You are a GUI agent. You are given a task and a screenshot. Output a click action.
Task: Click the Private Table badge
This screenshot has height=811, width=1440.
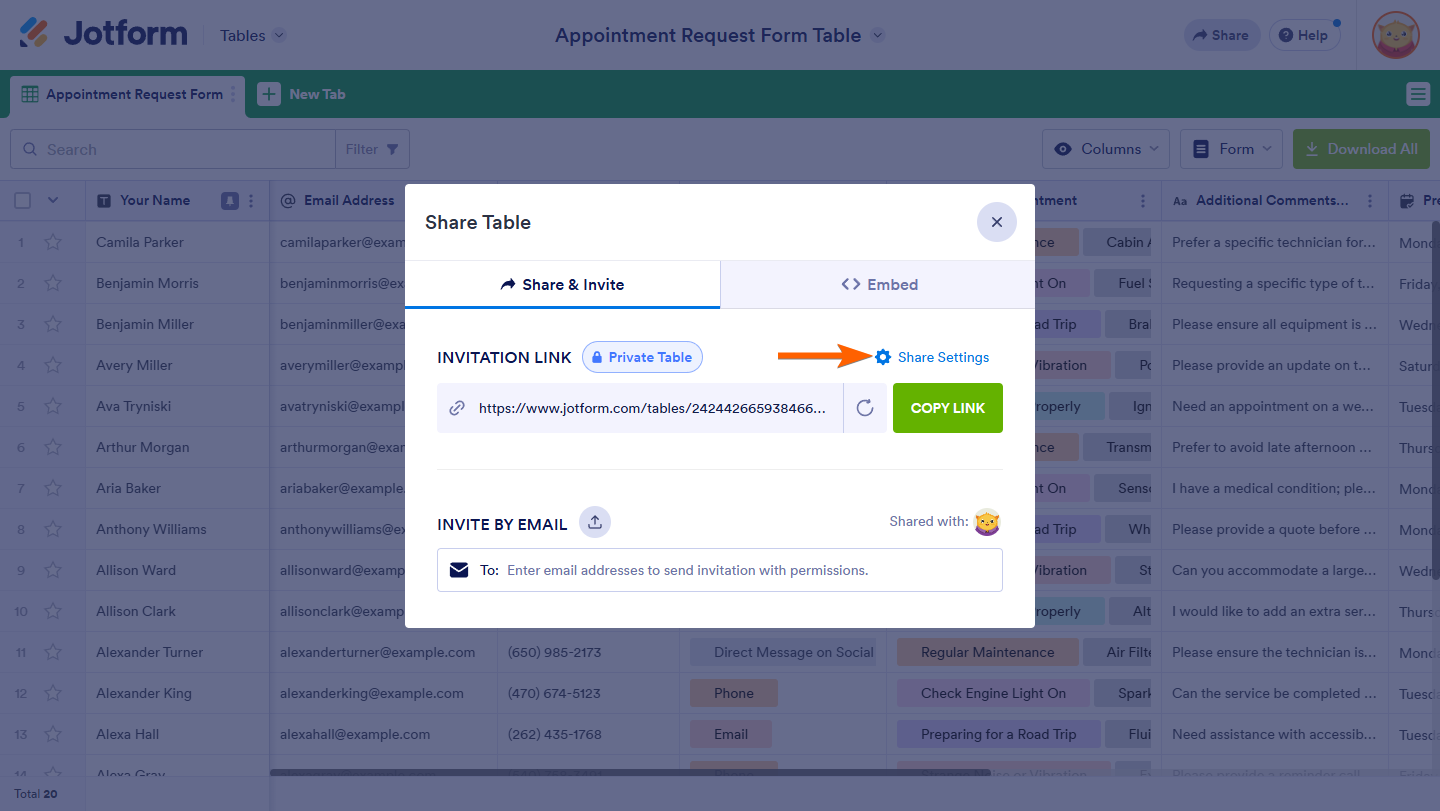pyautogui.click(x=642, y=357)
